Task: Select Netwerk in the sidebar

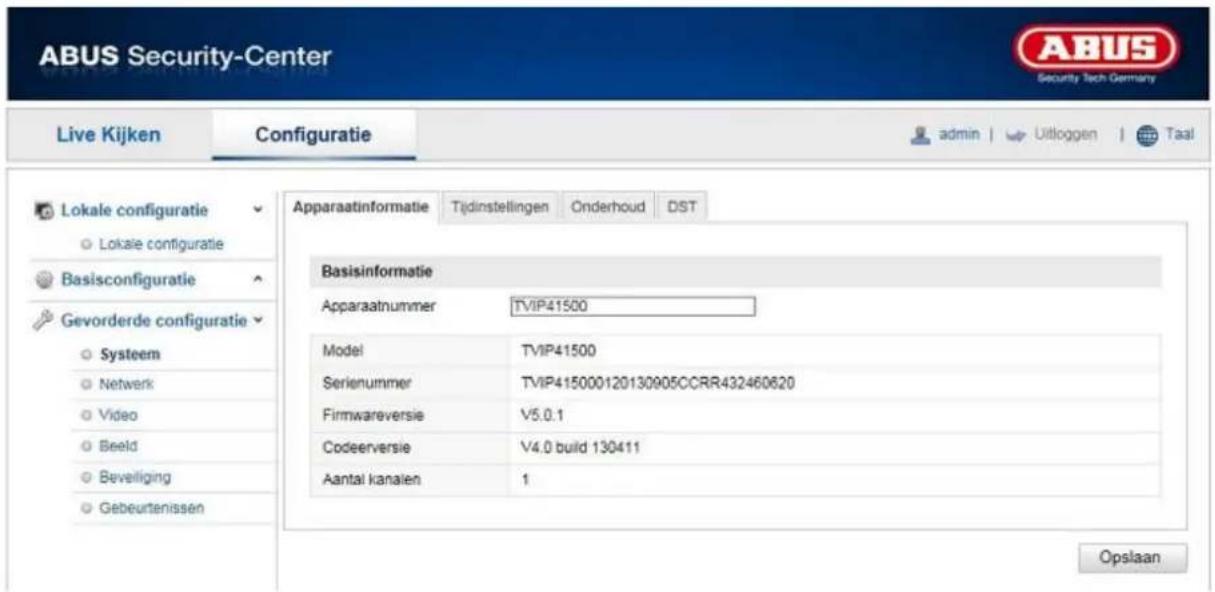Action: click(x=126, y=384)
